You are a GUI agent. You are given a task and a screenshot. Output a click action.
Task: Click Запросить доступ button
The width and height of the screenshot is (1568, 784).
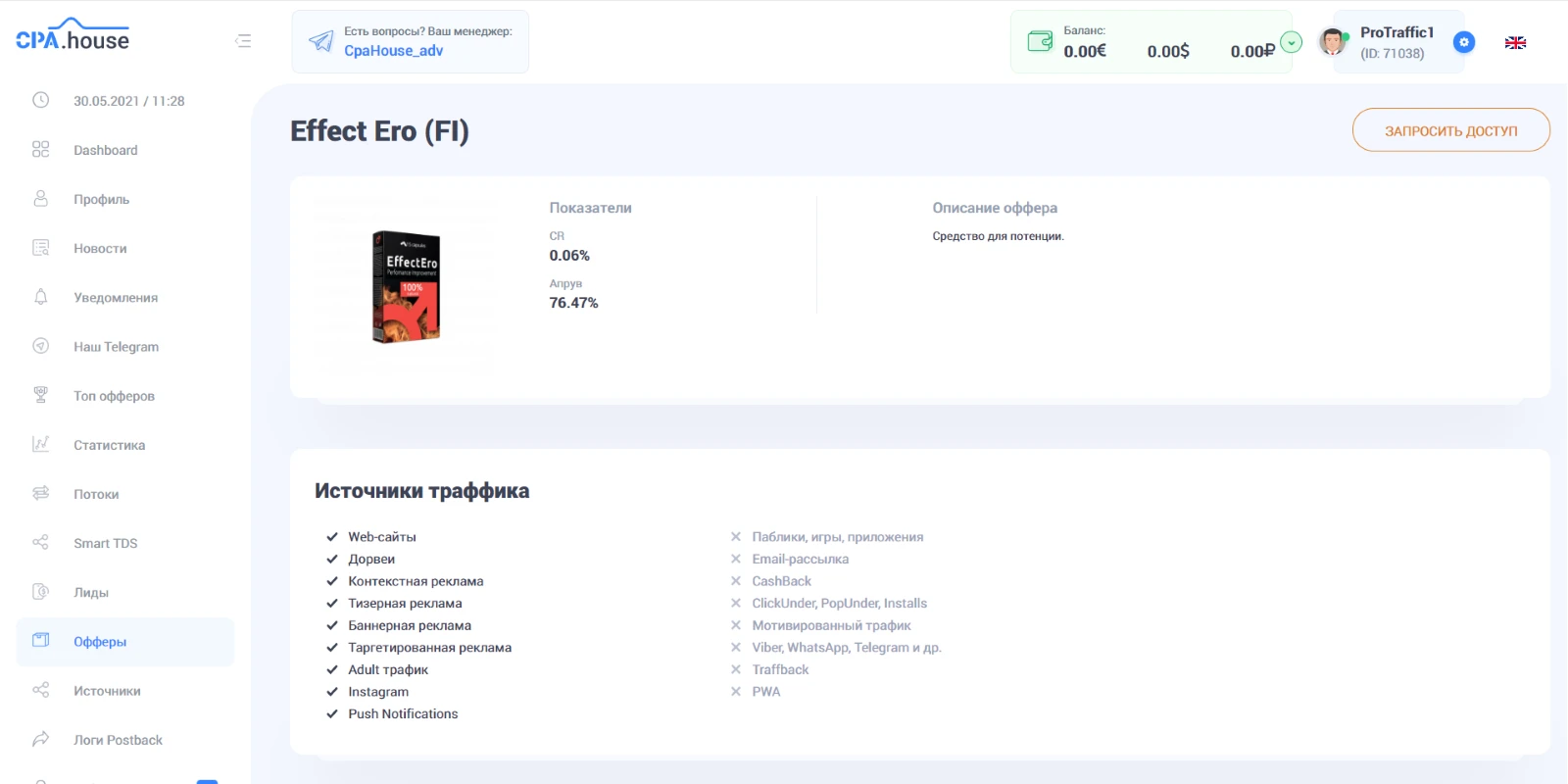pos(1450,130)
